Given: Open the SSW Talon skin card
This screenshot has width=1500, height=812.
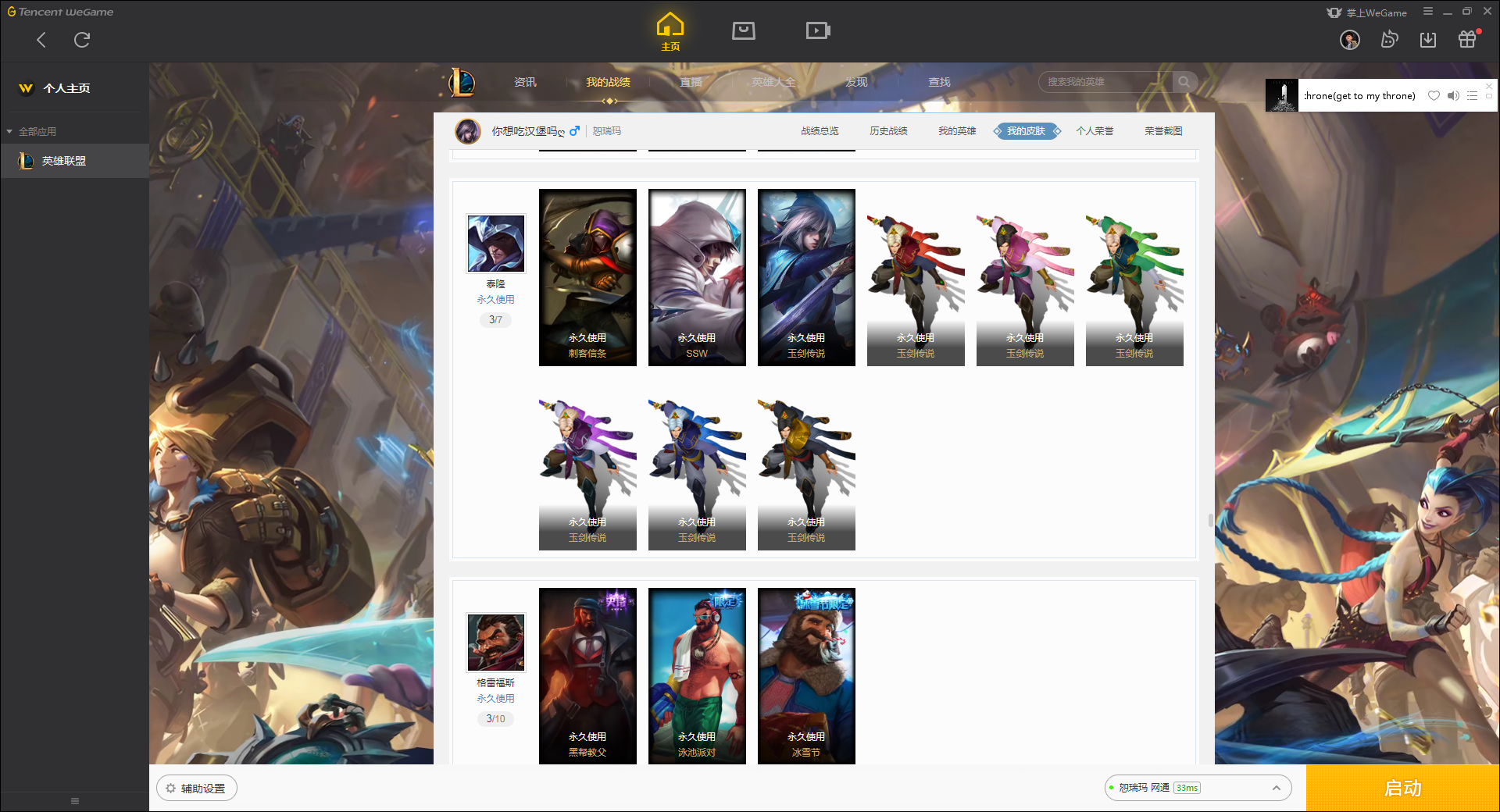Looking at the screenshot, I should coord(697,277).
